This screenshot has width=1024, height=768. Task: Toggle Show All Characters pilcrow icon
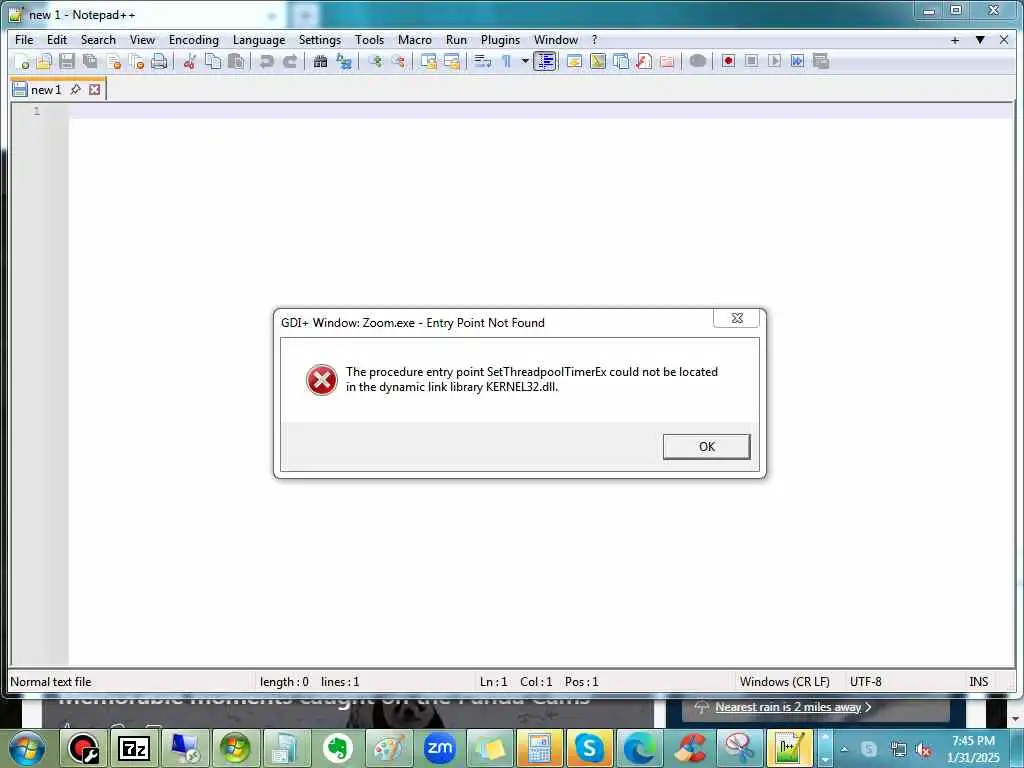click(506, 61)
